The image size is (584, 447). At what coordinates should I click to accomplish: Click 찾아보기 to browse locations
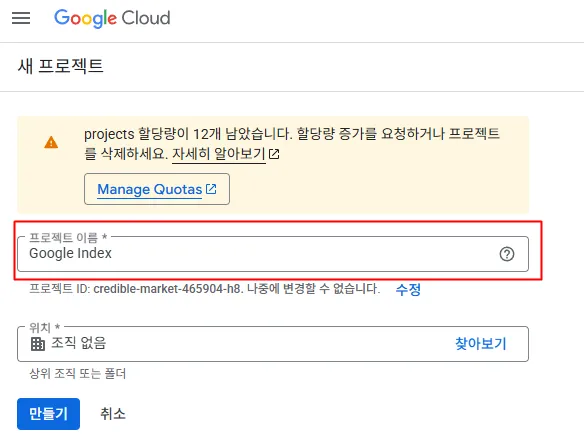click(x=480, y=343)
